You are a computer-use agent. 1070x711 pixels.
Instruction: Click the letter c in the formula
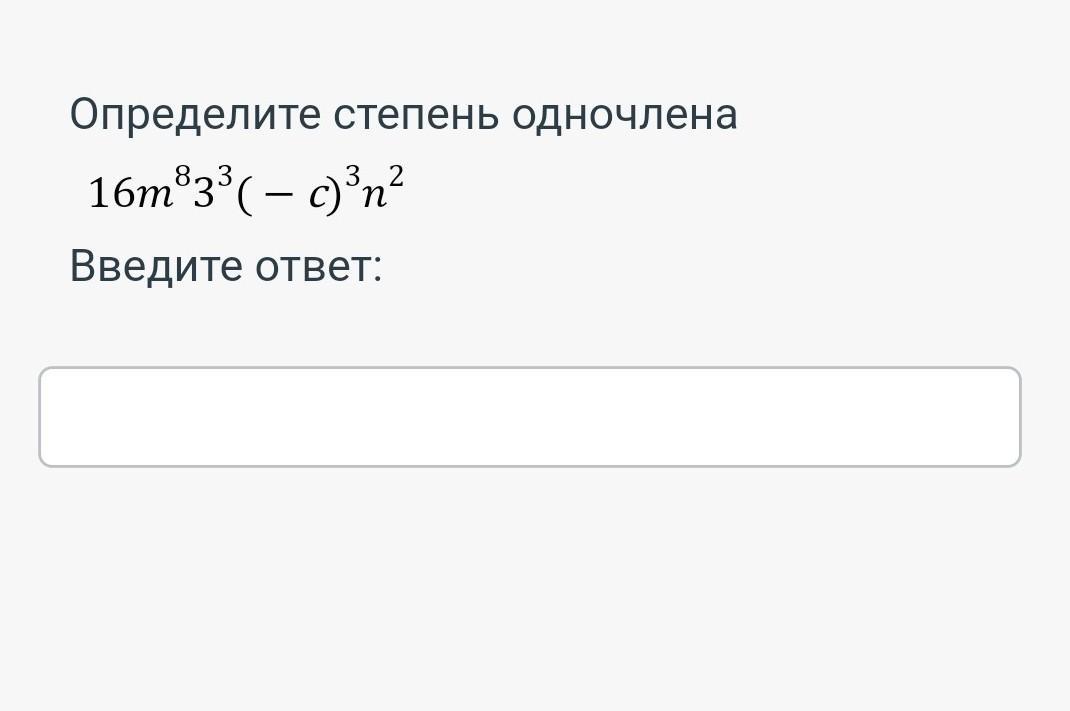point(317,196)
